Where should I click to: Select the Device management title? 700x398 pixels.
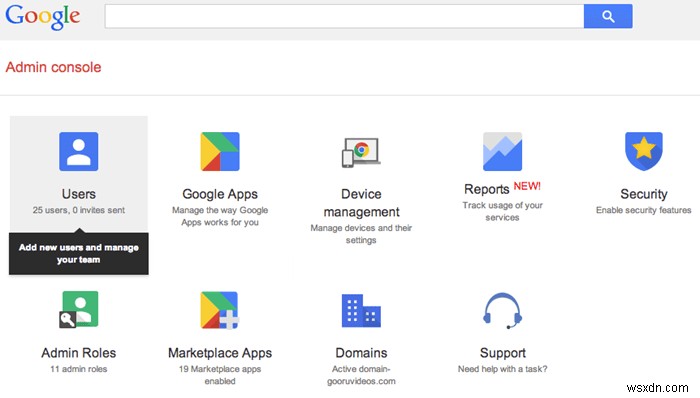pyautogui.click(x=361, y=203)
